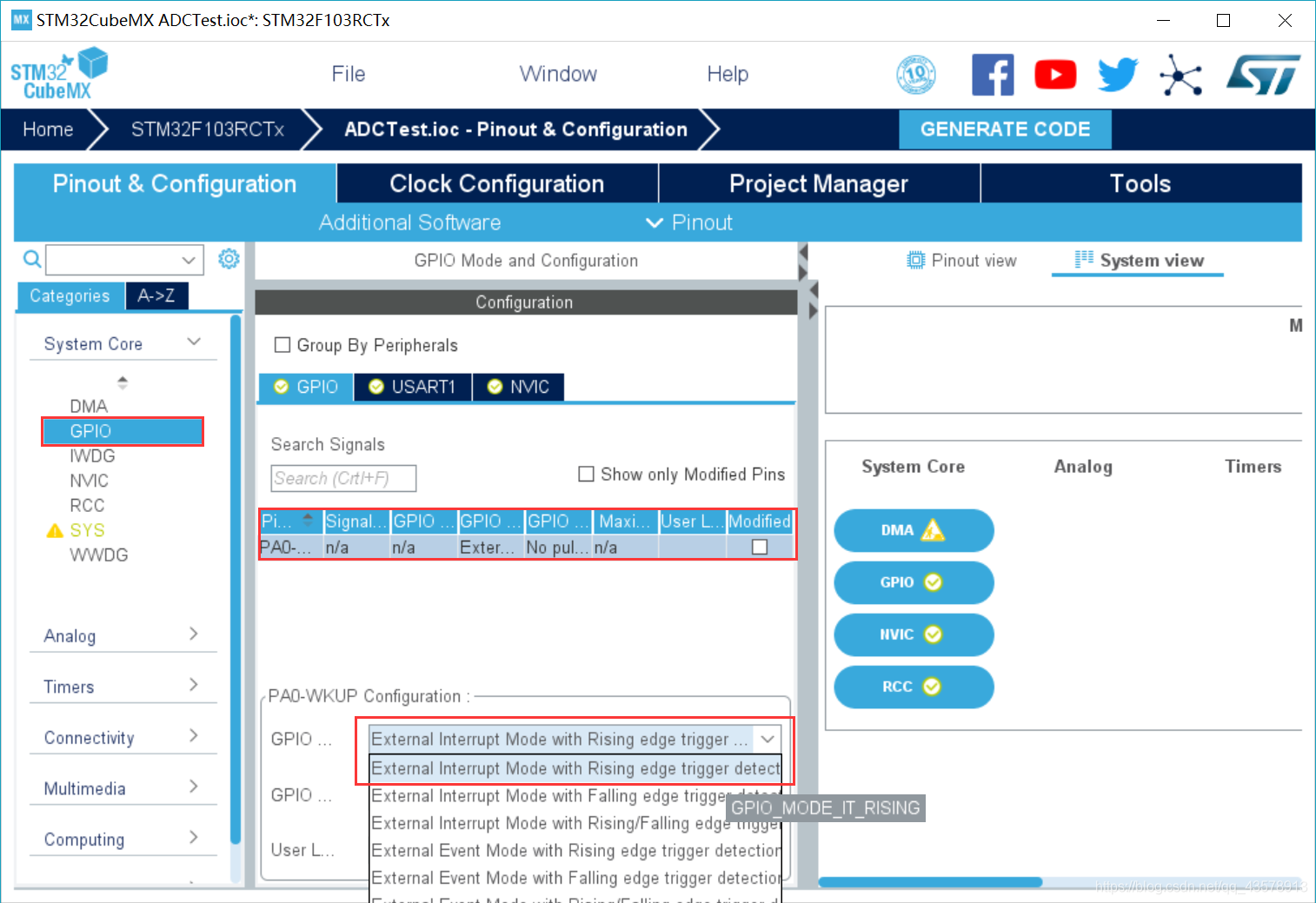
Task: Select the Pinout & Configuration tab
Action: point(175,183)
